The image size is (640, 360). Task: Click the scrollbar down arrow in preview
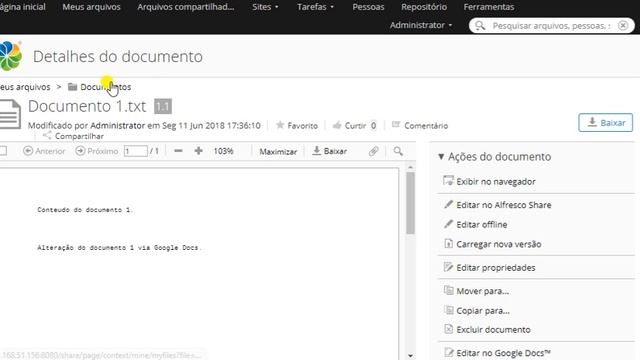410,356
